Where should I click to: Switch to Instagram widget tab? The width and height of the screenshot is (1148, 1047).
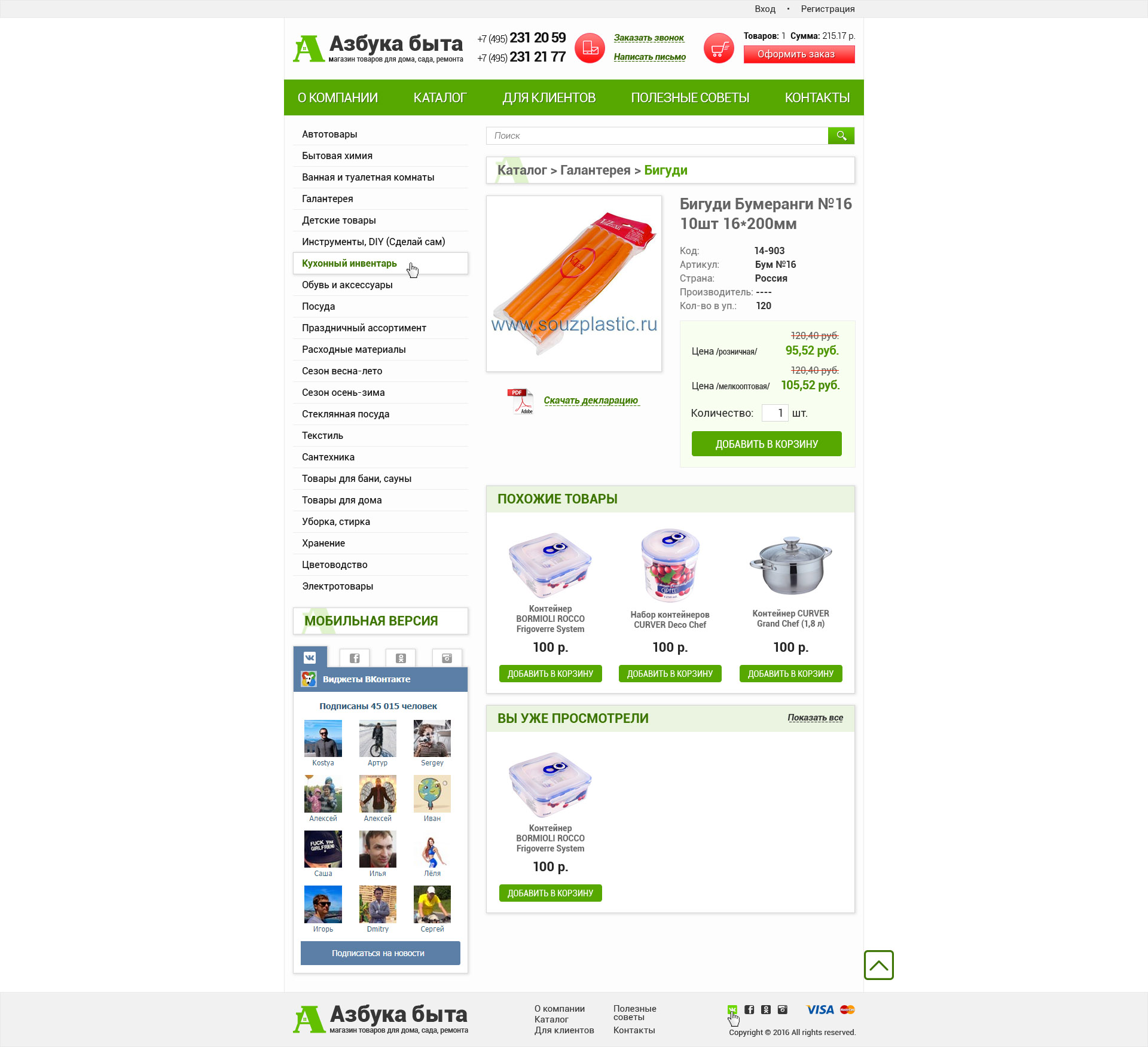pos(447,658)
